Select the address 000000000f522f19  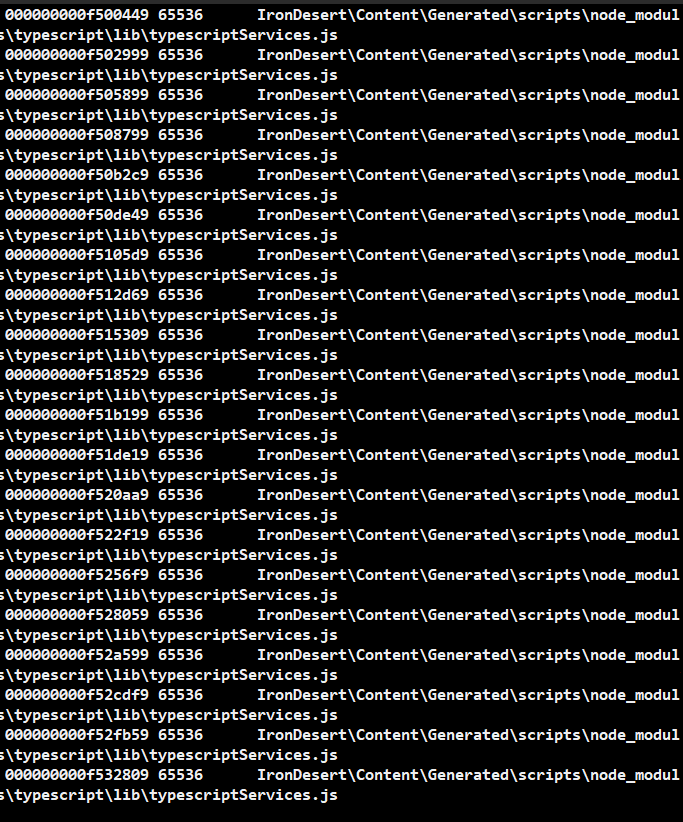coord(77,535)
